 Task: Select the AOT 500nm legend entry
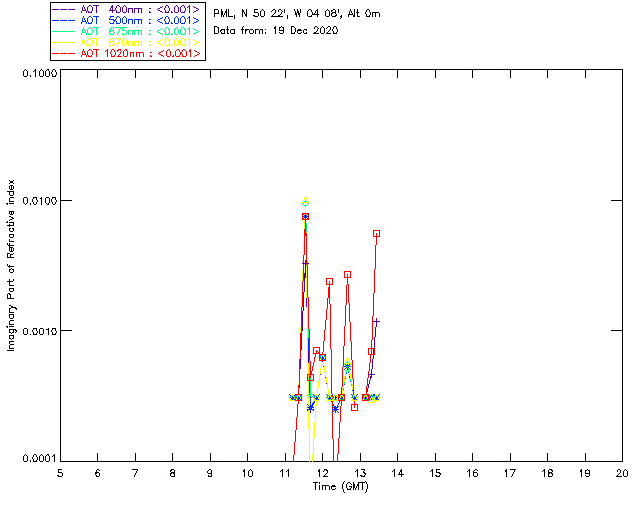(x=127, y=20)
